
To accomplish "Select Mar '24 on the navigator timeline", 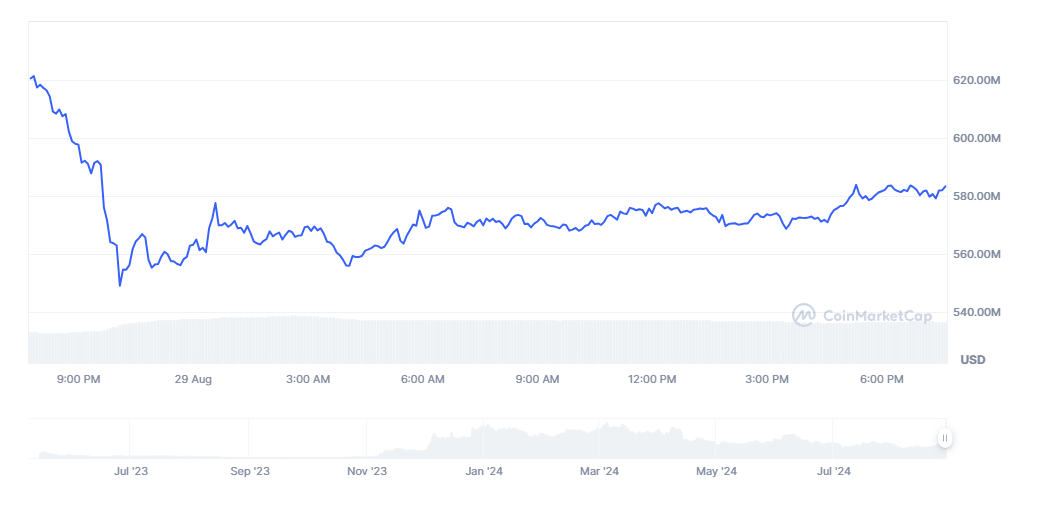I will point(600,472).
